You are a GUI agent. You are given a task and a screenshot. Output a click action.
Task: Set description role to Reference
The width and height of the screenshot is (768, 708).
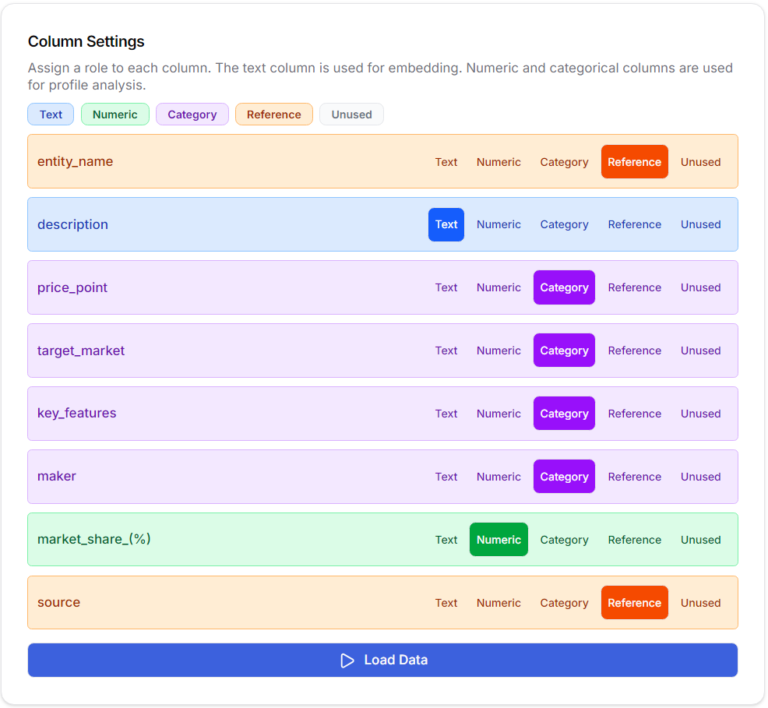634,224
